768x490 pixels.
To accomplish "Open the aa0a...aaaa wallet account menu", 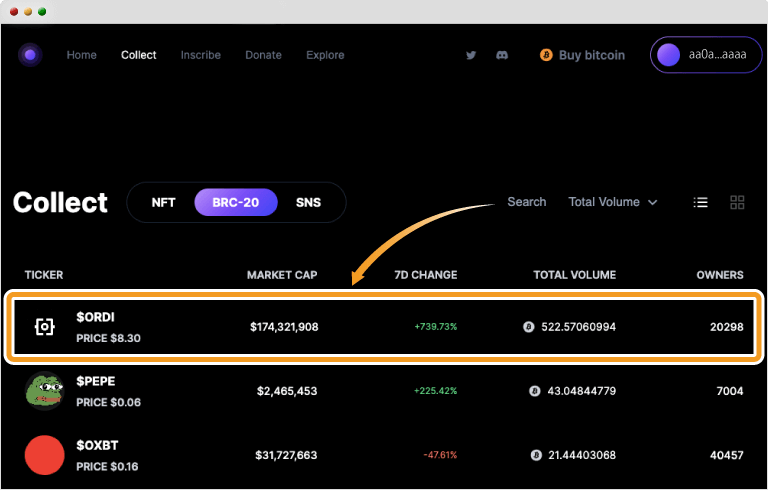I will (706, 55).
